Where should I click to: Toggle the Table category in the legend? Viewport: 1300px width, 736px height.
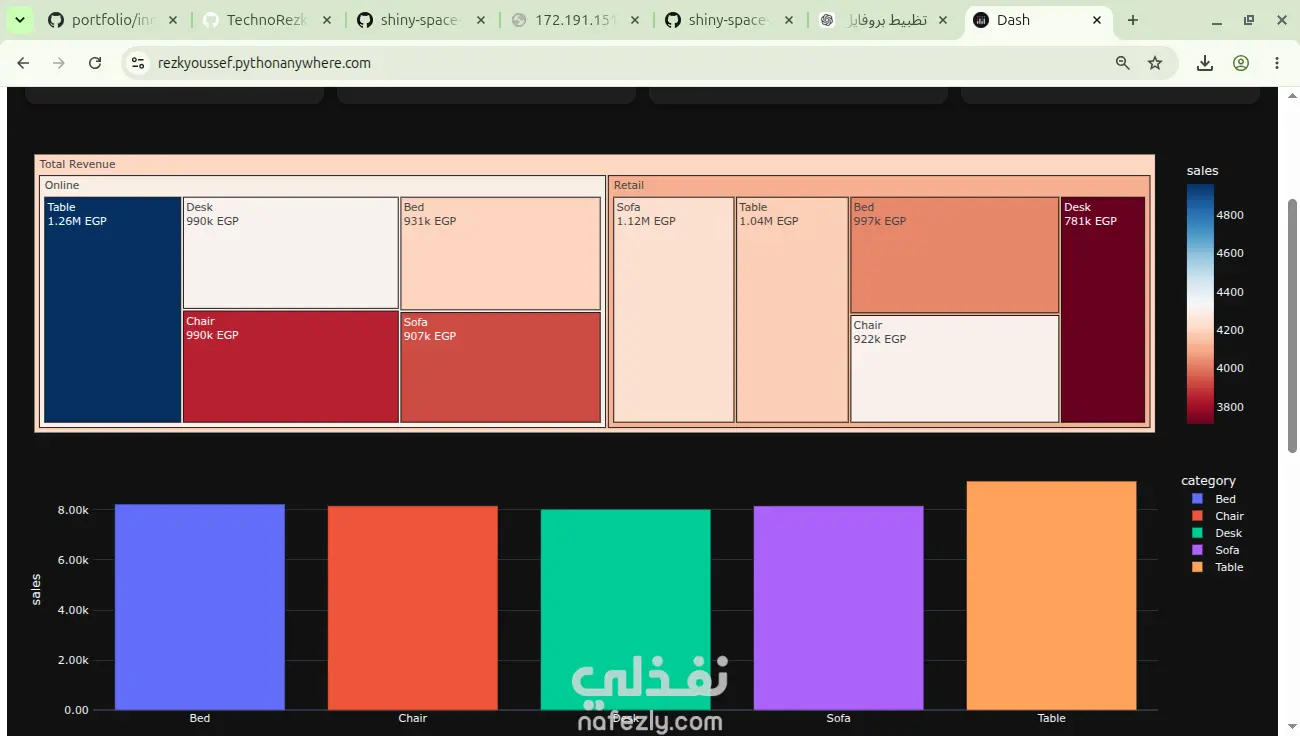(x=1218, y=567)
